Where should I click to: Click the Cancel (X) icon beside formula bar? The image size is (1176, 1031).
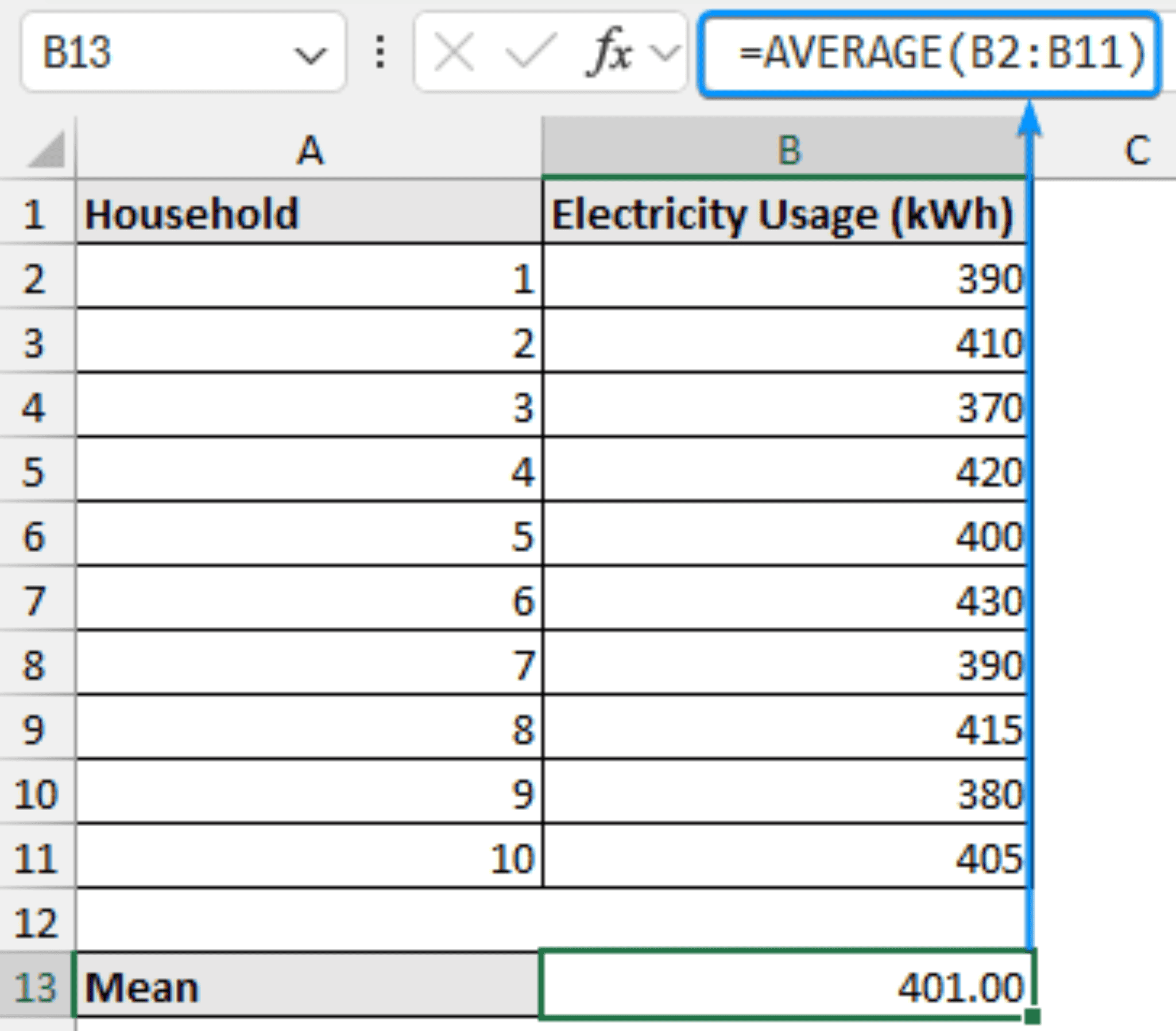pos(455,52)
